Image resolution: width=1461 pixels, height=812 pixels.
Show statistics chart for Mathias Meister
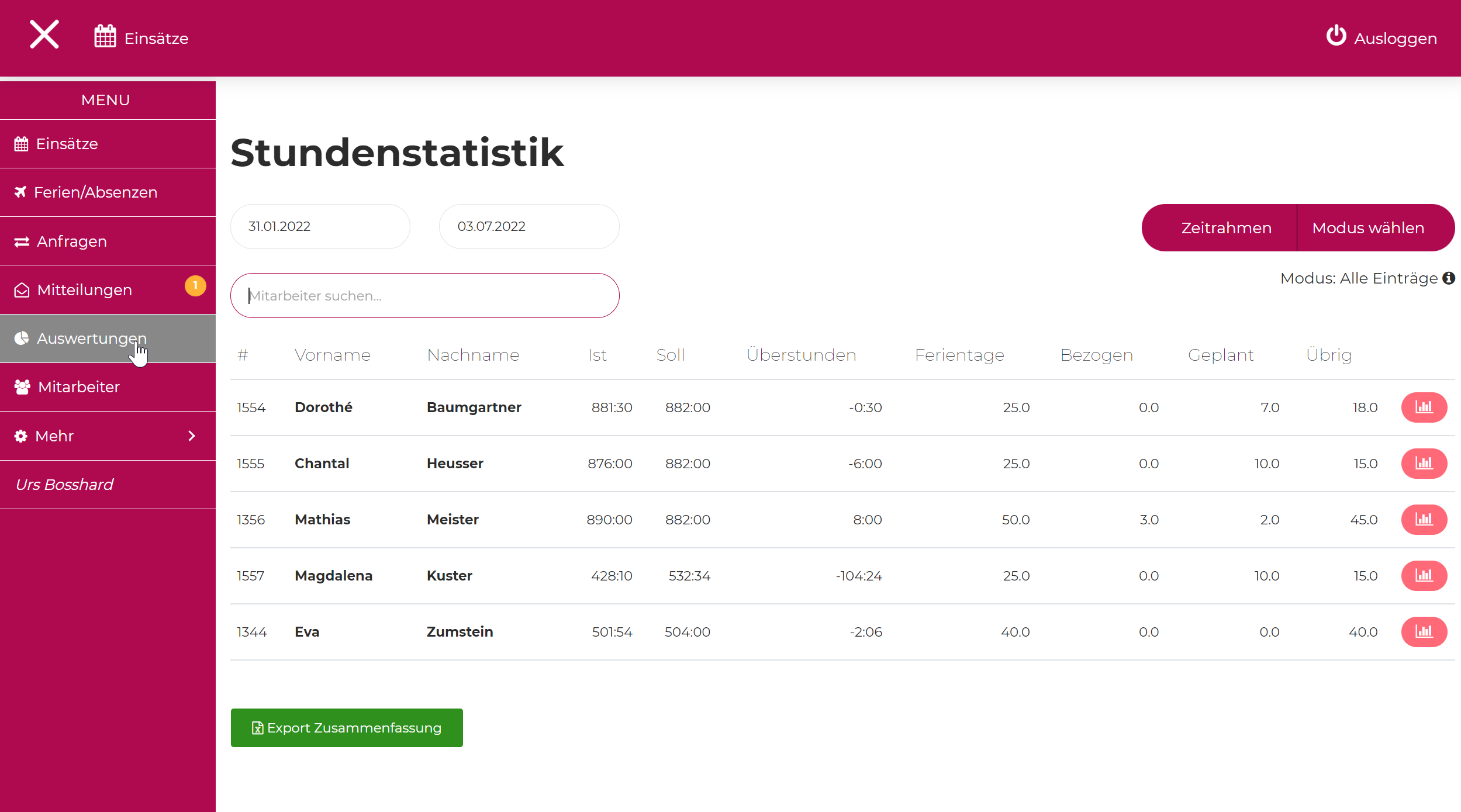point(1424,520)
